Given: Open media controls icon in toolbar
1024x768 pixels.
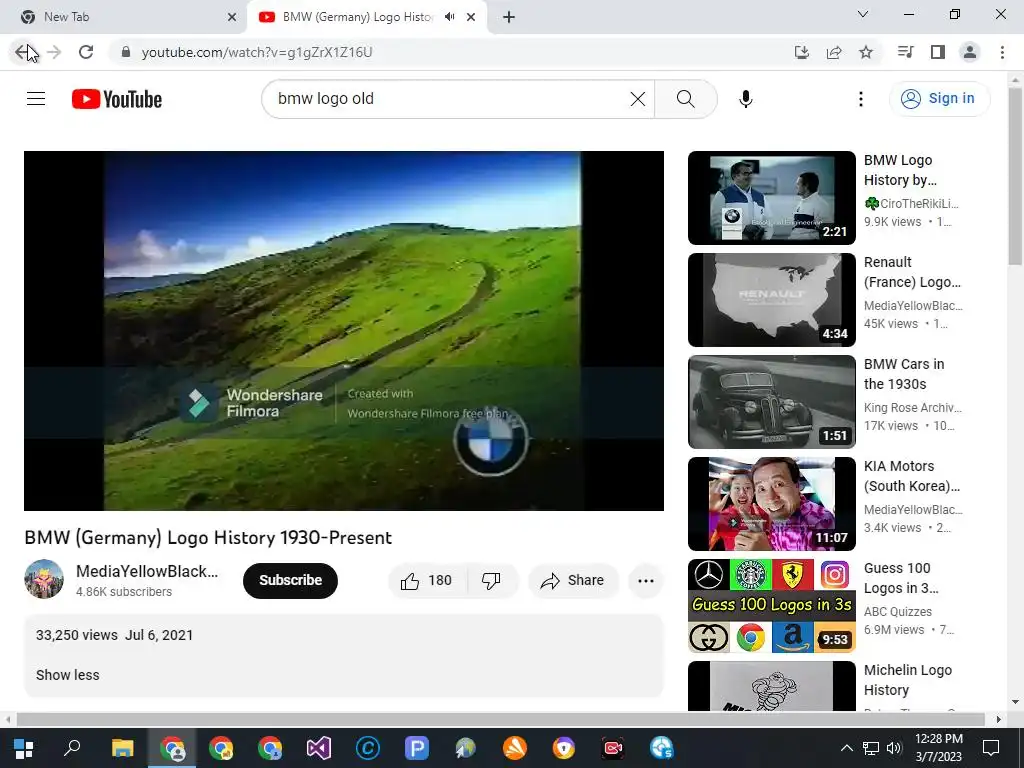Looking at the screenshot, I should (x=905, y=52).
